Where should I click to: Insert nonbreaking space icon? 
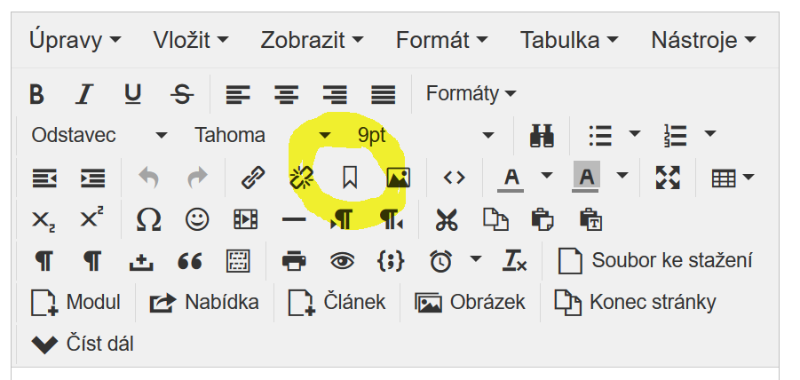coord(141,262)
